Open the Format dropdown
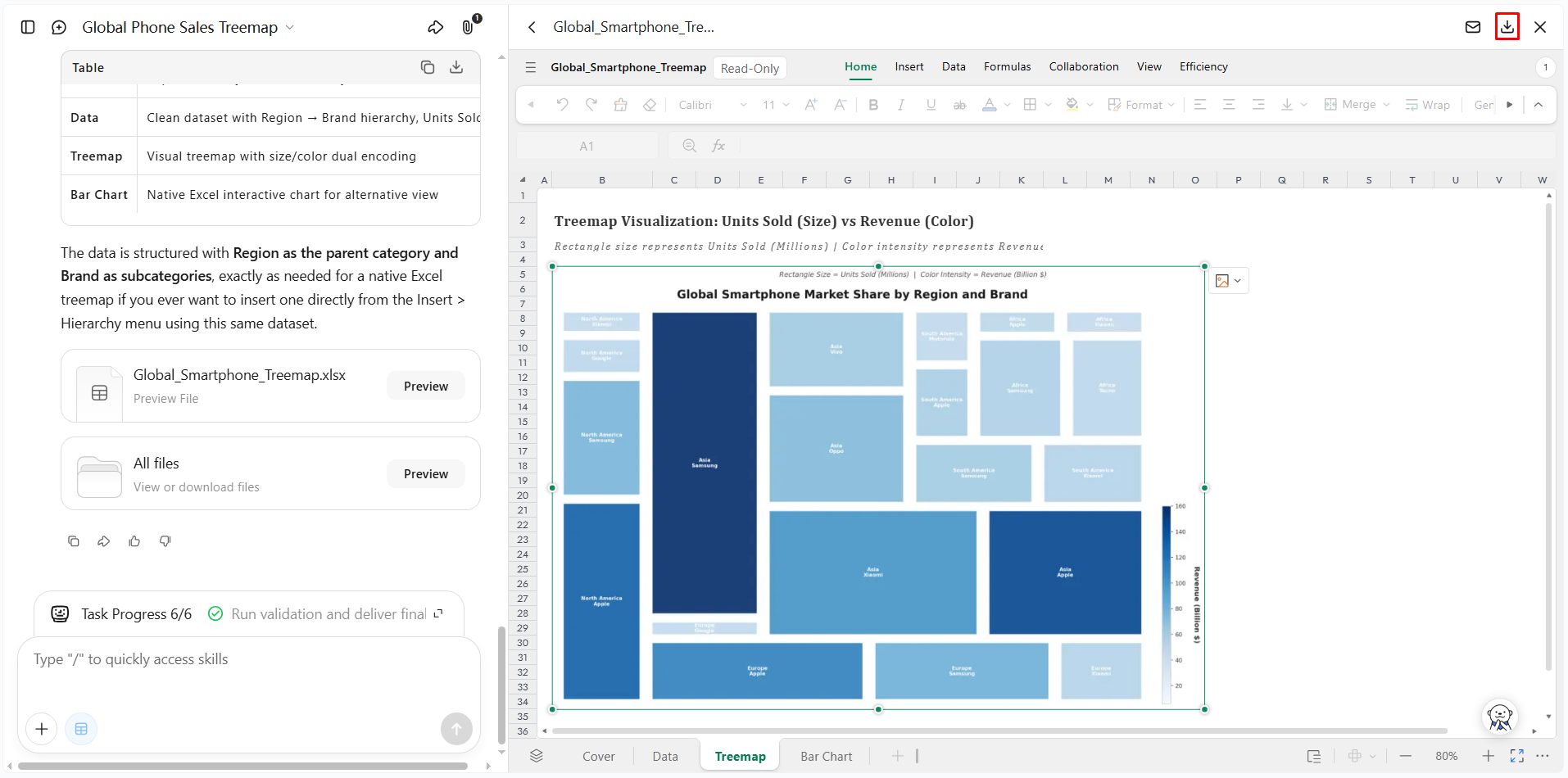Screen dimensions: 1568x778 pyautogui.click(x=1141, y=105)
